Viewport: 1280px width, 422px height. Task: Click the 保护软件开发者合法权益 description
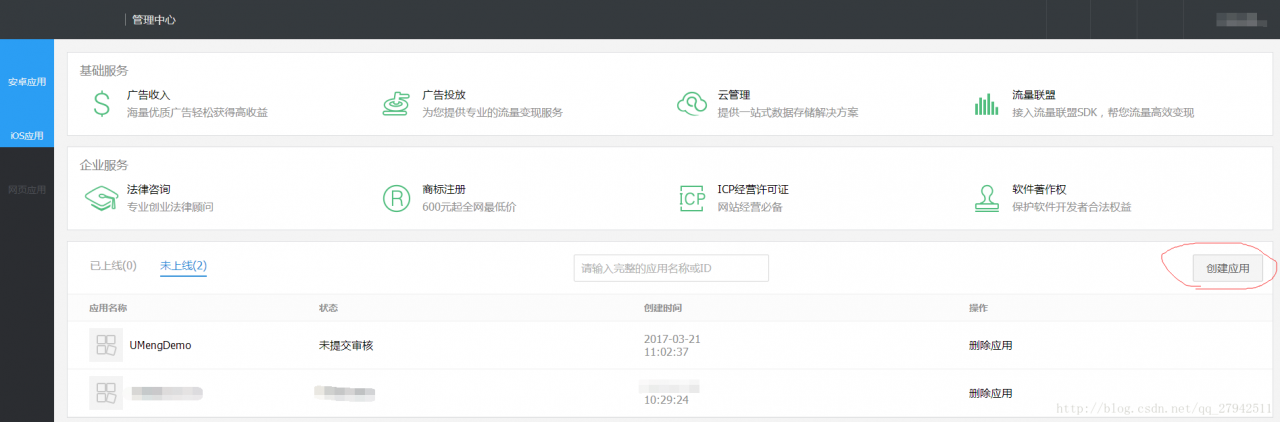(1071, 207)
